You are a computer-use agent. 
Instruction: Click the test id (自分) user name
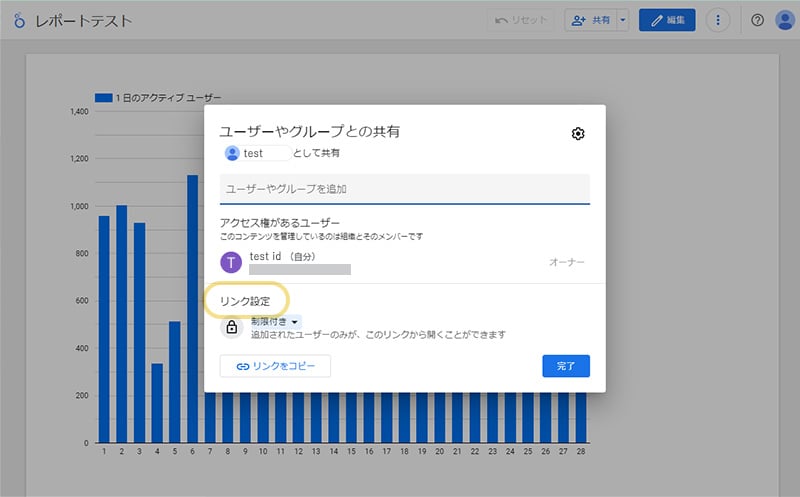(282, 256)
